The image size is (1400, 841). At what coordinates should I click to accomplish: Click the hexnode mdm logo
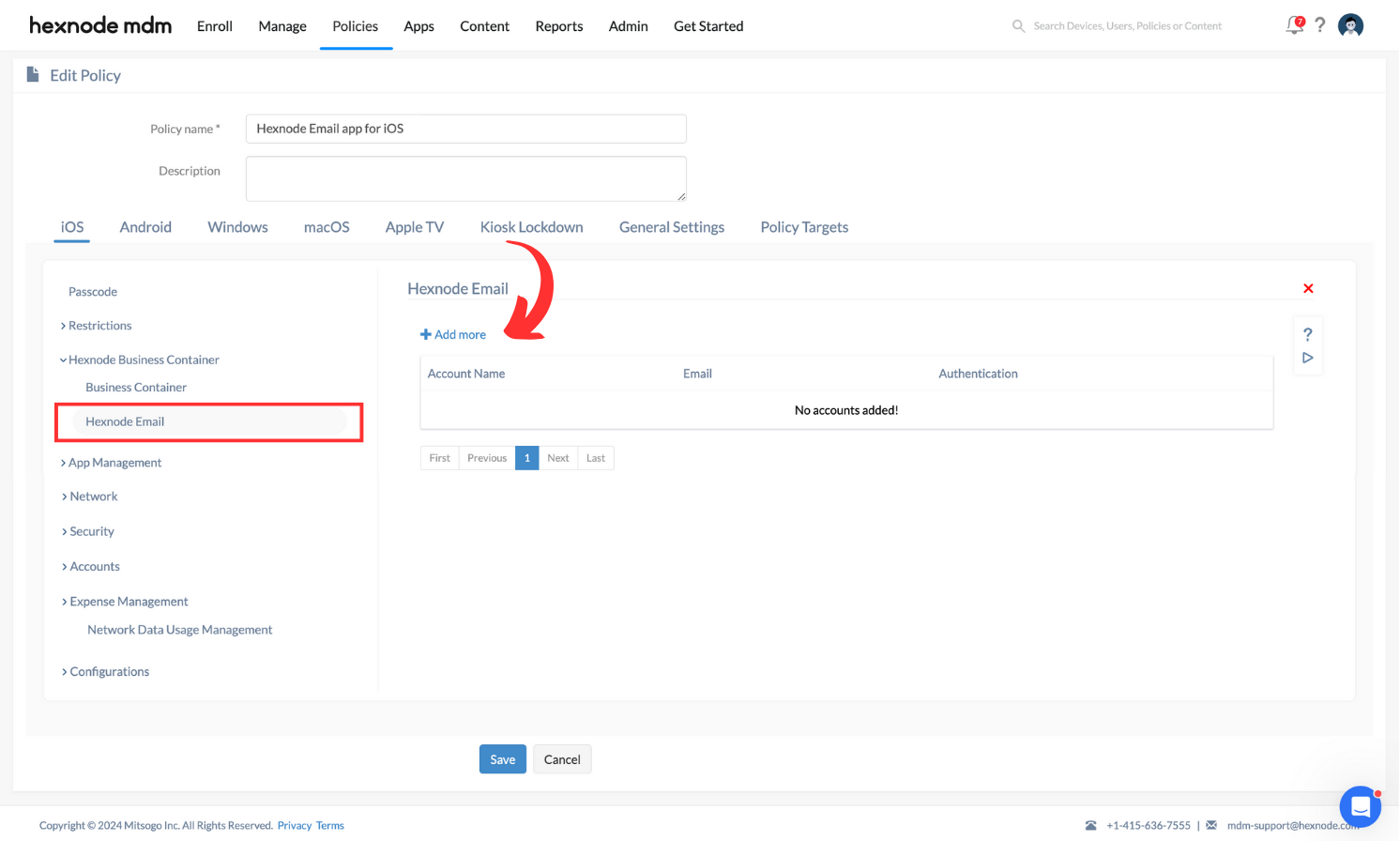tap(100, 25)
